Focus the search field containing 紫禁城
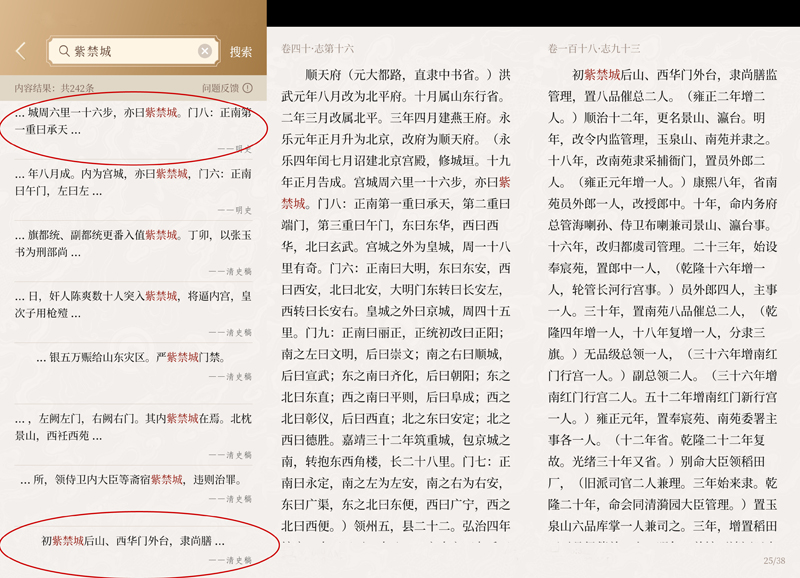 134,51
